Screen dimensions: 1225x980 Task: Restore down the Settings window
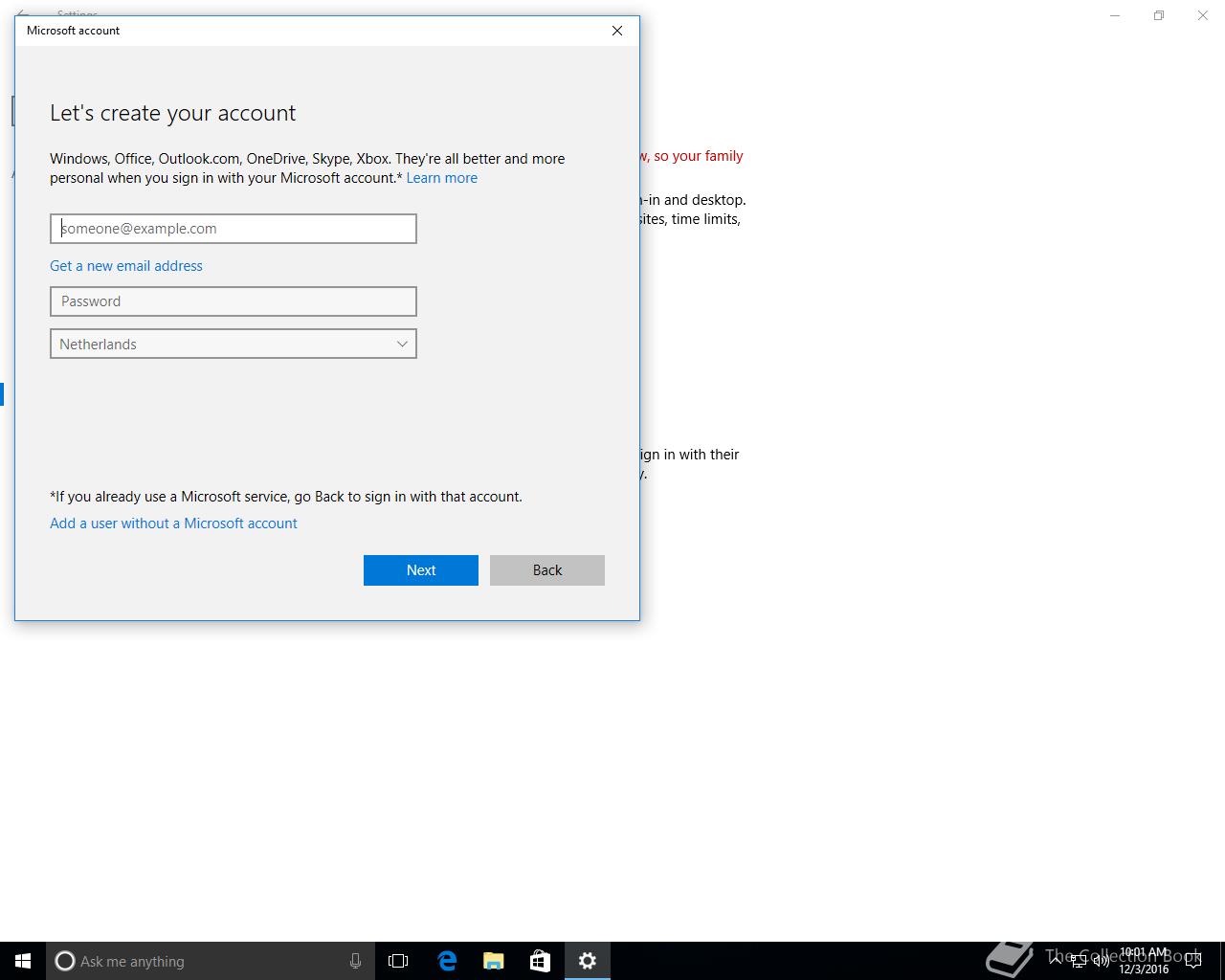click(x=1159, y=15)
